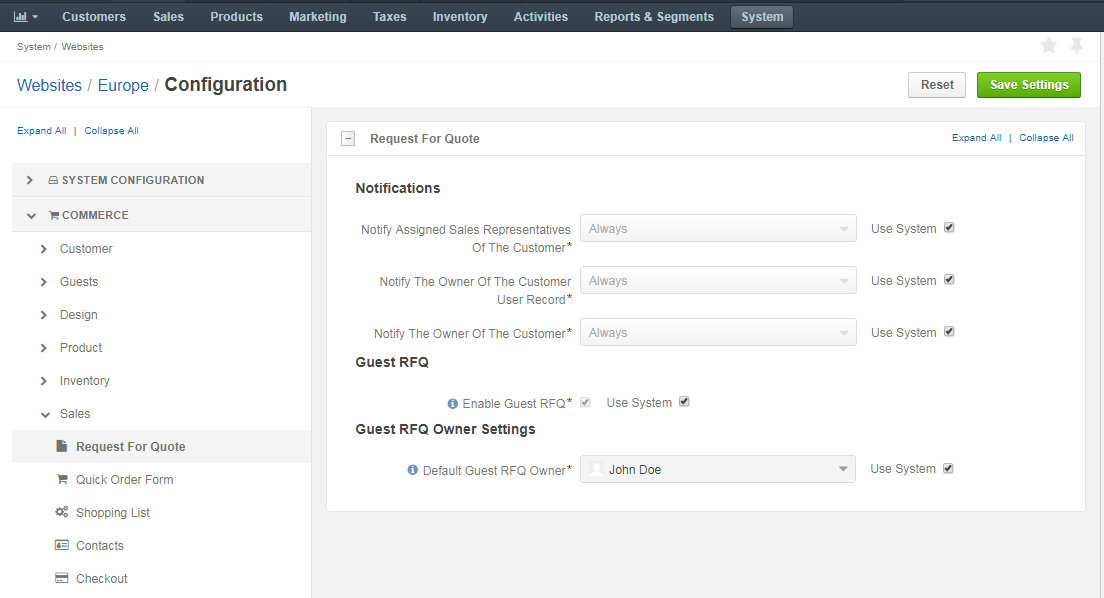Select Contacts tree item
The image size is (1104, 598).
click(x=99, y=546)
